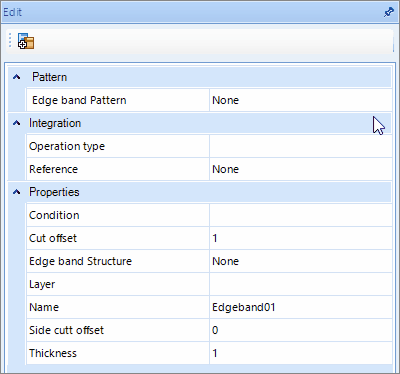Edit the Side cutt offset value 0
The height and width of the screenshot is (374, 400).
(300, 330)
